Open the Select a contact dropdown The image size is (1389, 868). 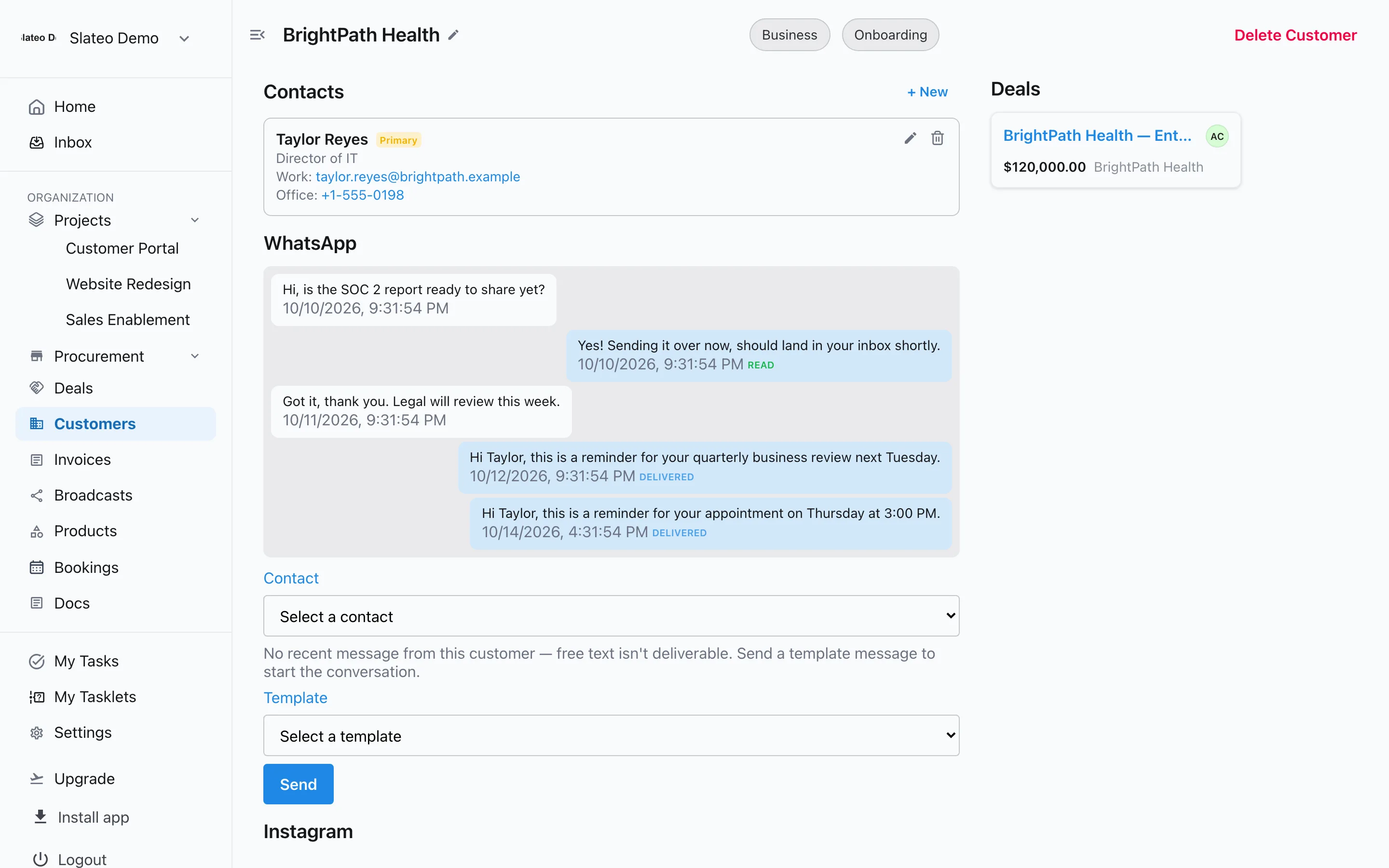tap(611, 615)
